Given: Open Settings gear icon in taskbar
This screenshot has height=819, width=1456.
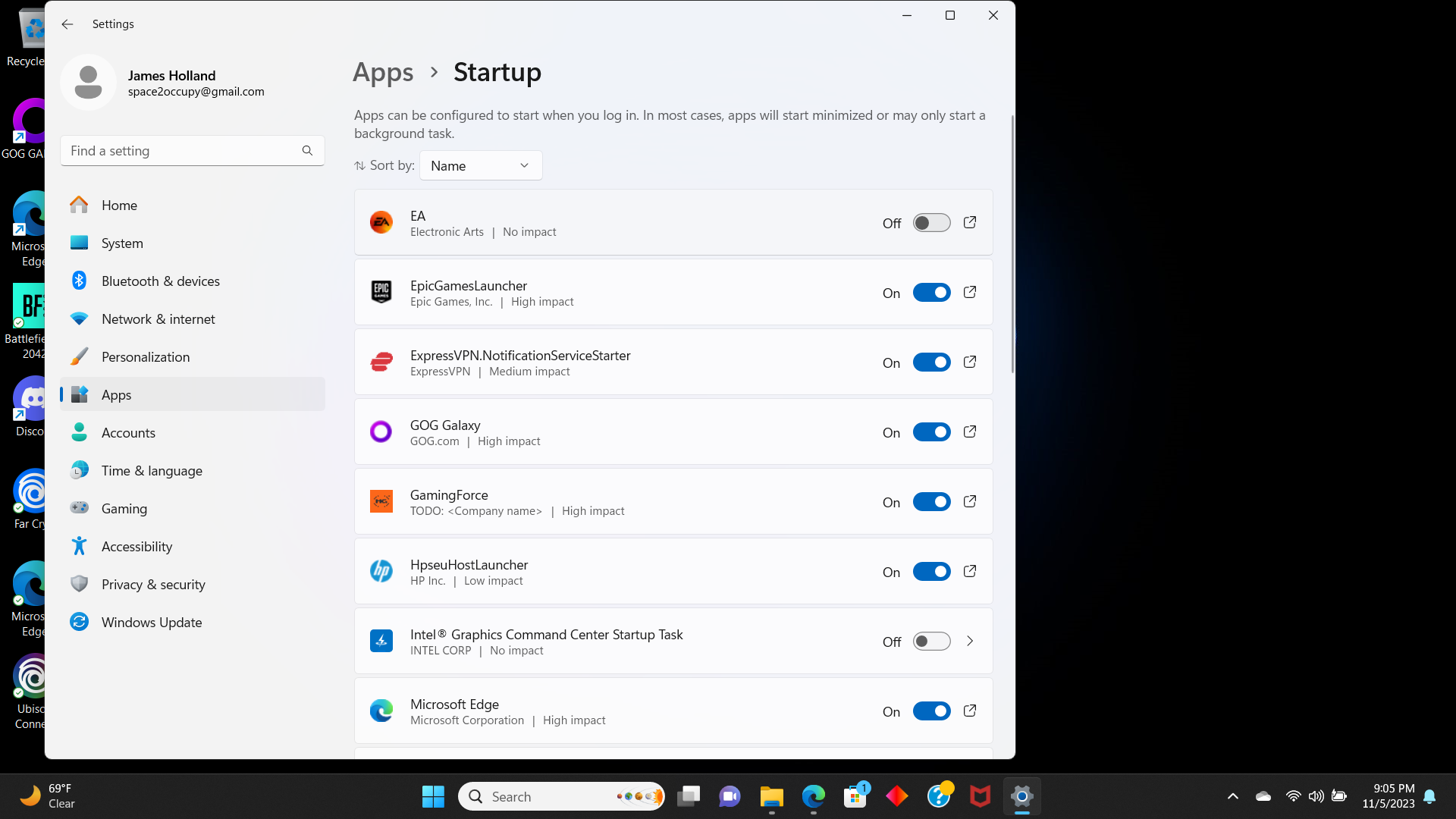Looking at the screenshot, I should [x=1021, y=796].
